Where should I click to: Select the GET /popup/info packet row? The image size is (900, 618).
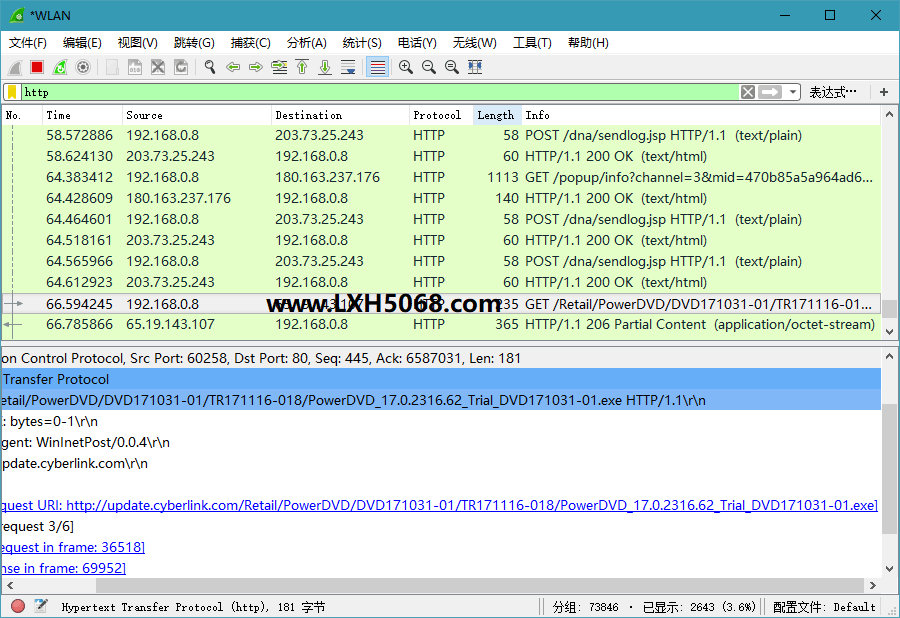(441, 177)
